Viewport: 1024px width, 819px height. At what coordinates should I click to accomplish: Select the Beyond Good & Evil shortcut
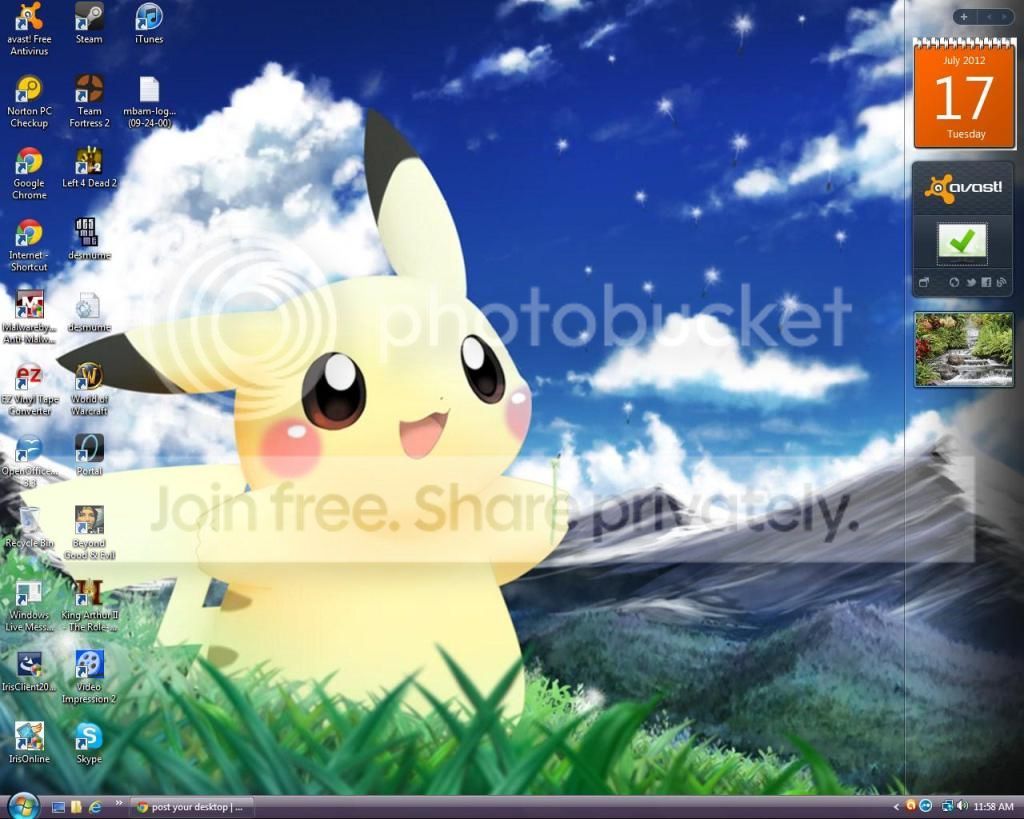click(x=89, y=533)
